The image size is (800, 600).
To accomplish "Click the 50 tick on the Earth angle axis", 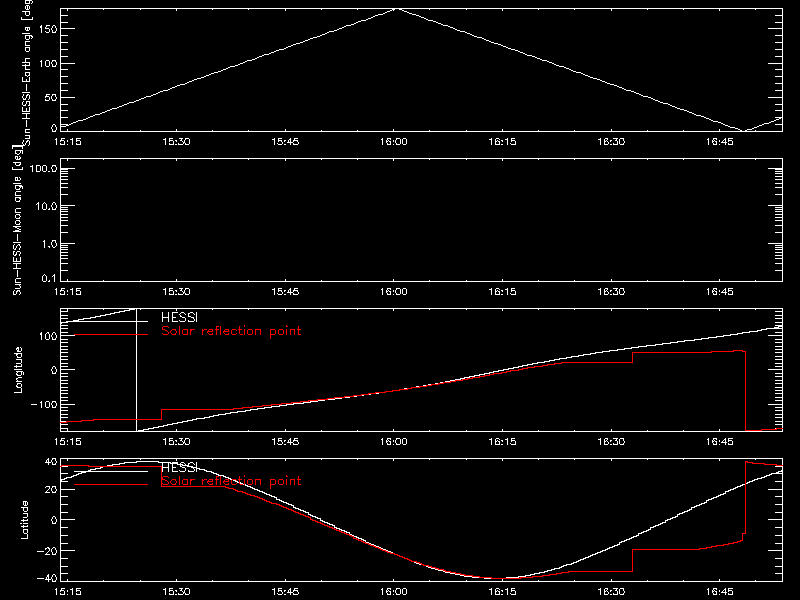I will 51,97.
